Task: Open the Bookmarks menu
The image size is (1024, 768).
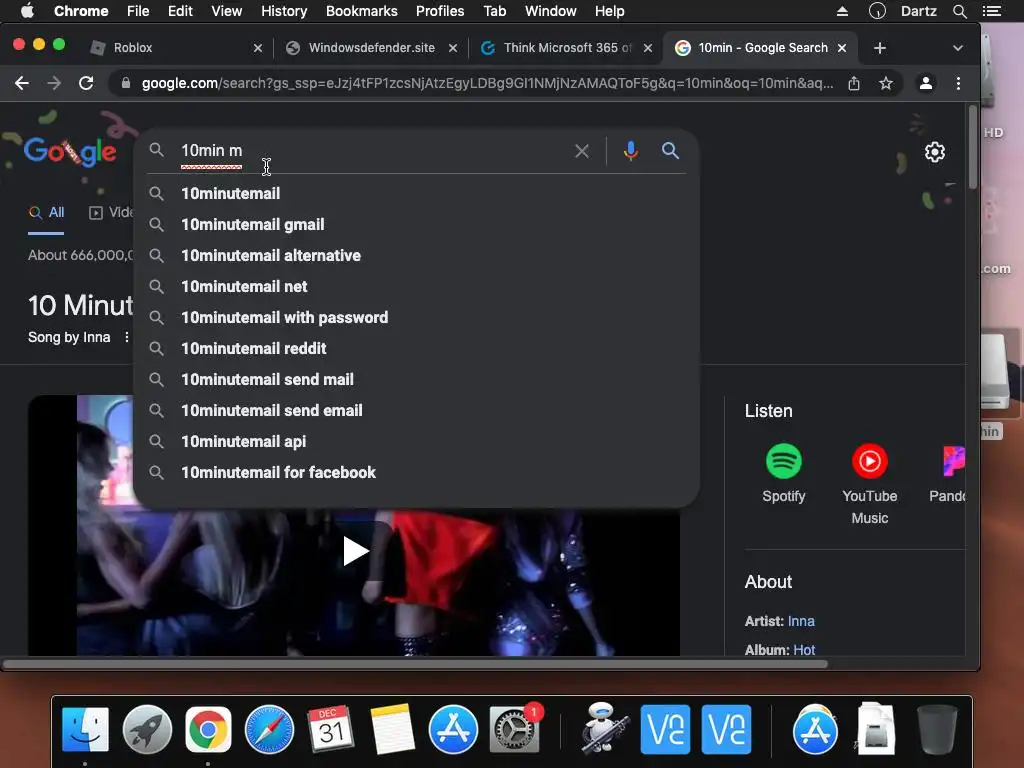Action: 362,11
